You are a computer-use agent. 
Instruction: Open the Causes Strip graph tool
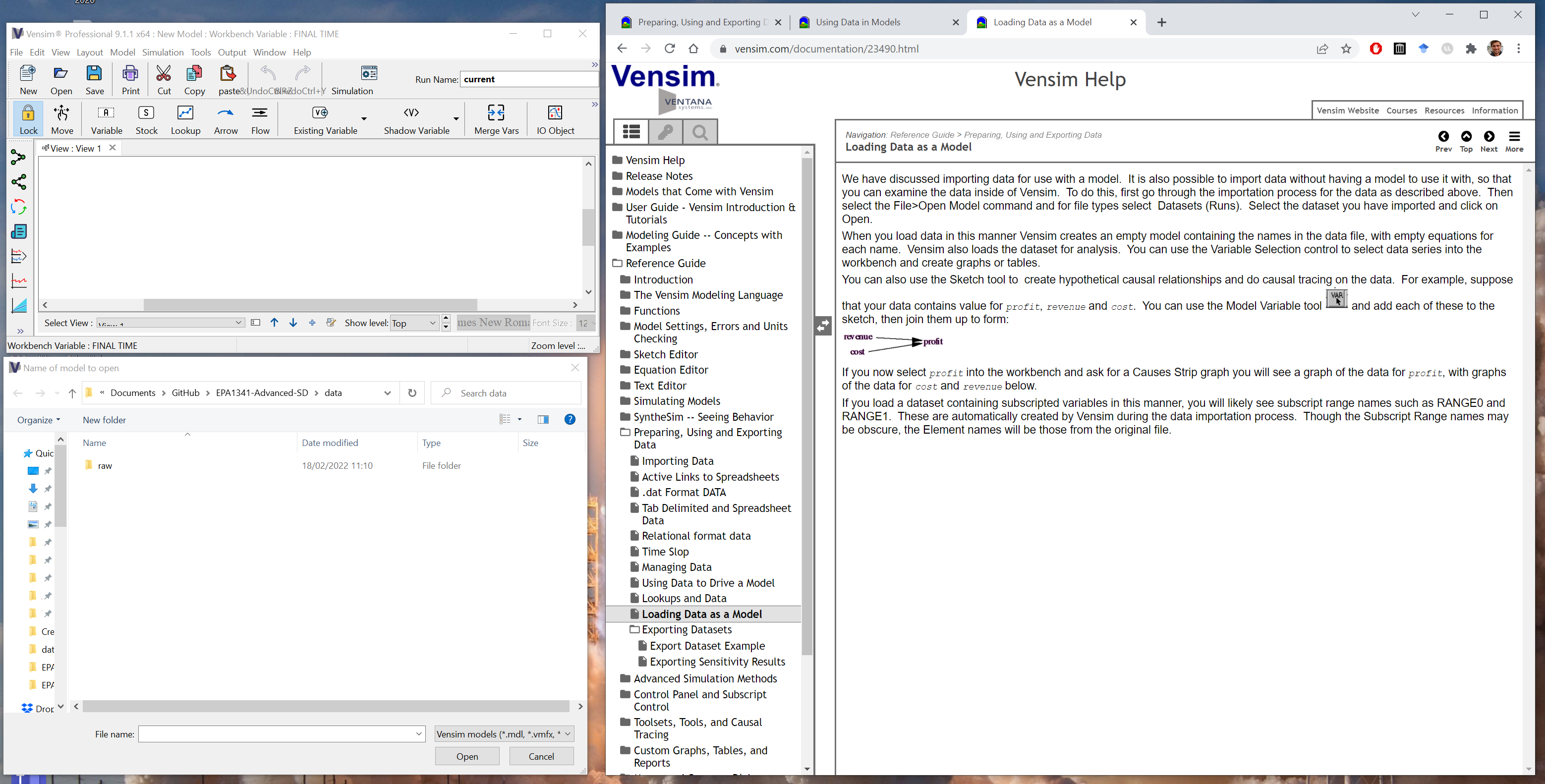(x=19, y=257)
